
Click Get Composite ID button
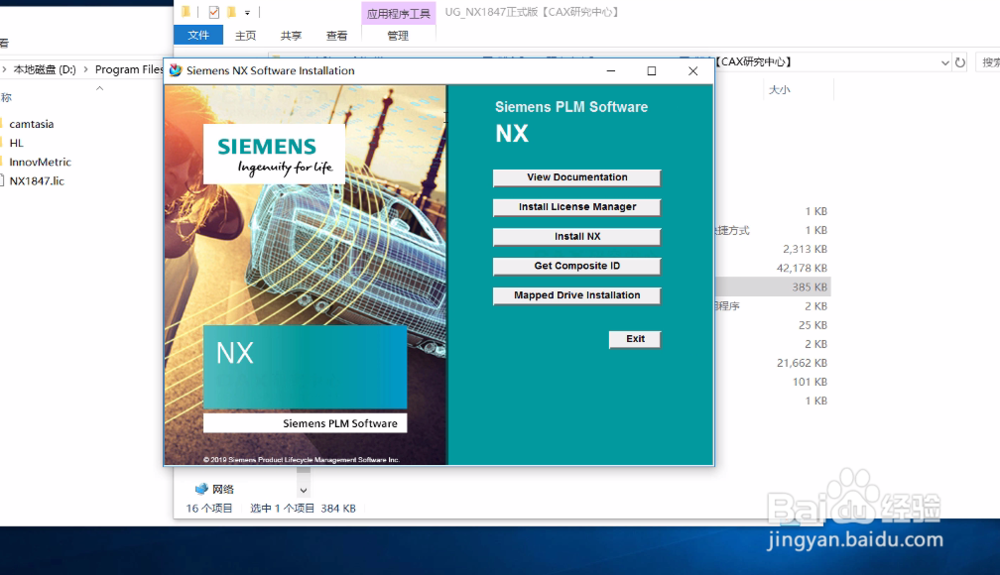(577, 266)
